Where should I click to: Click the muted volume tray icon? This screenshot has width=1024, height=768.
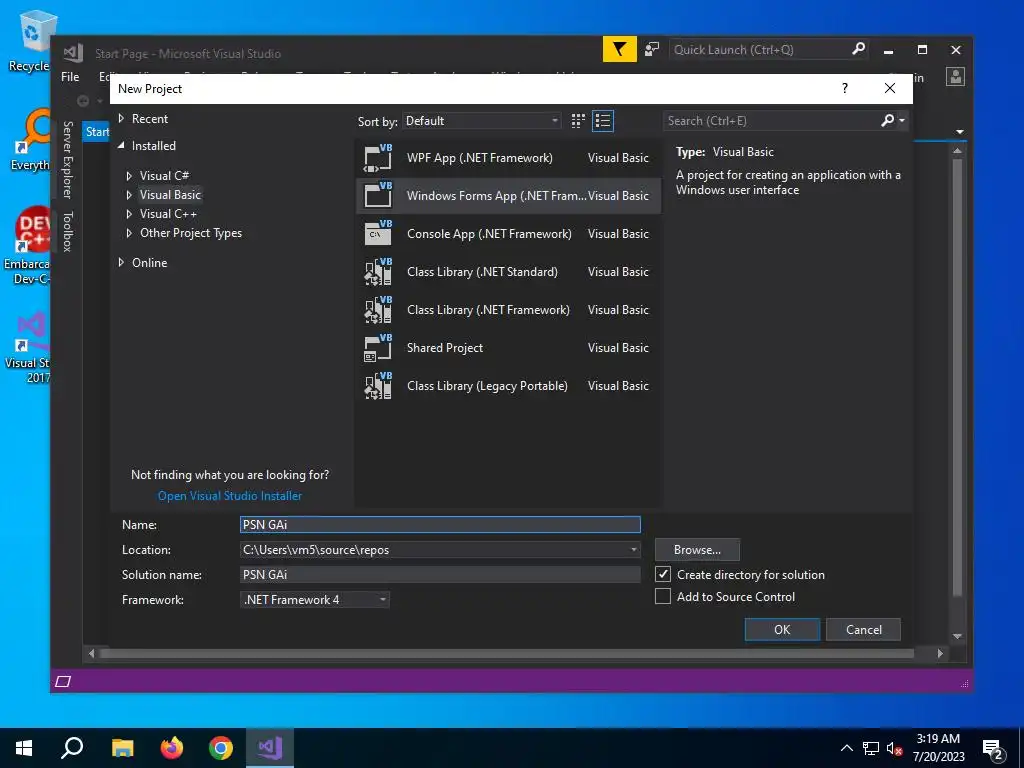tap(895, 748)
